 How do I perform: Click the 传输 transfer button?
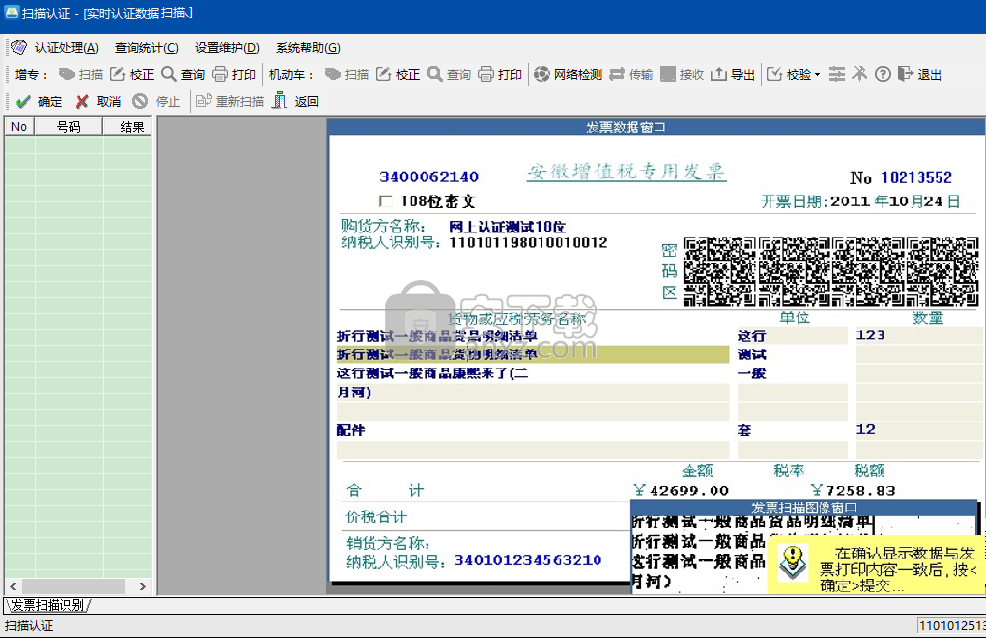[631, 74]
